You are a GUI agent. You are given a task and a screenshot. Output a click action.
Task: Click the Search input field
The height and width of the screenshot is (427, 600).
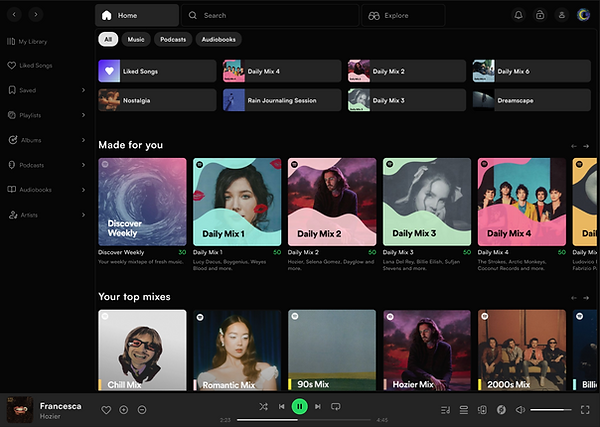click(270, 15)
